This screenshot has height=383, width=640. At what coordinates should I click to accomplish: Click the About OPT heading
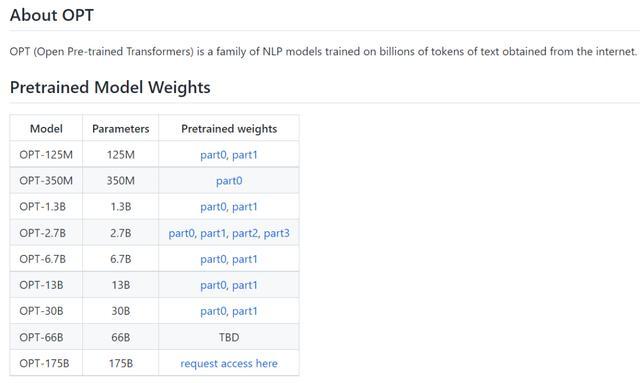[52, 15]
